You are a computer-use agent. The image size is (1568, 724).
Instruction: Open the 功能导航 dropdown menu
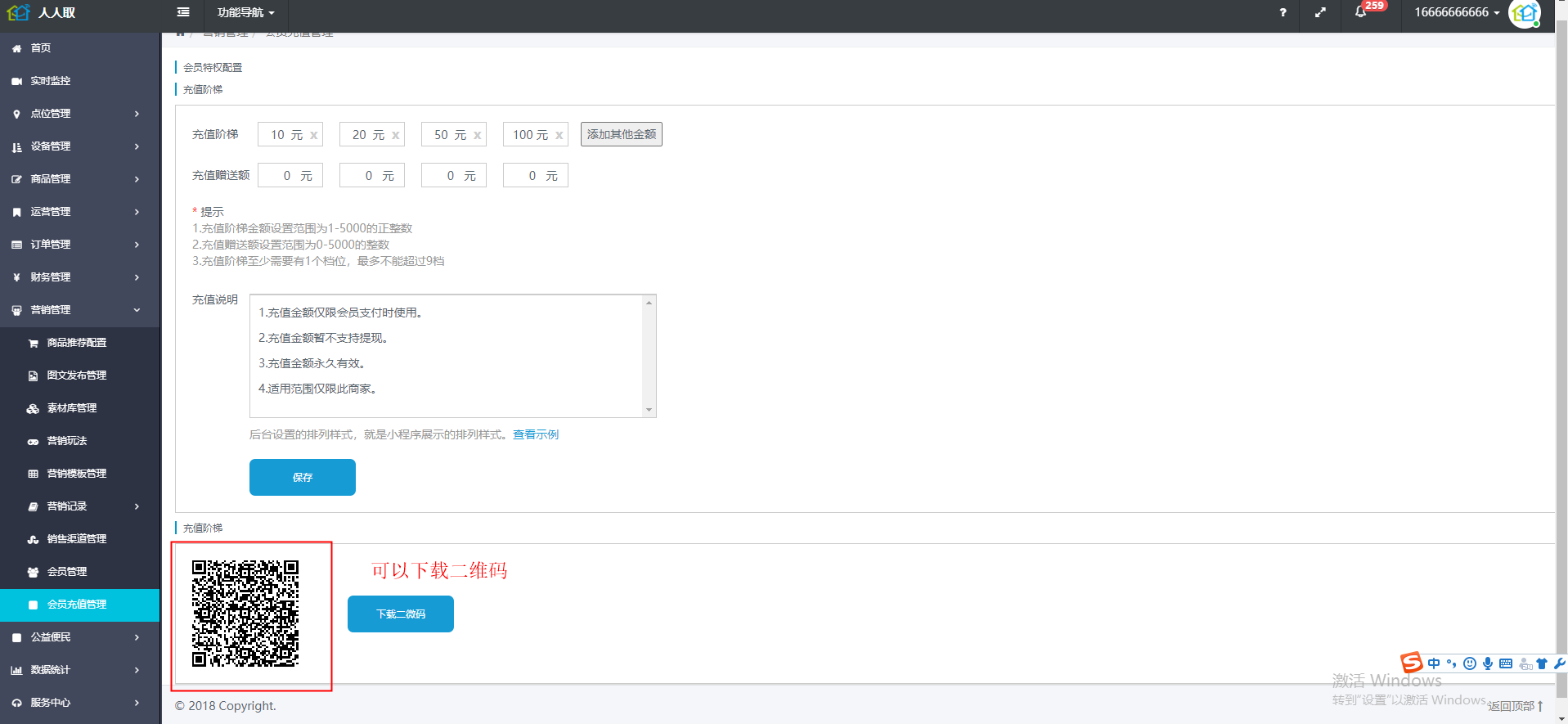point(245,12)
